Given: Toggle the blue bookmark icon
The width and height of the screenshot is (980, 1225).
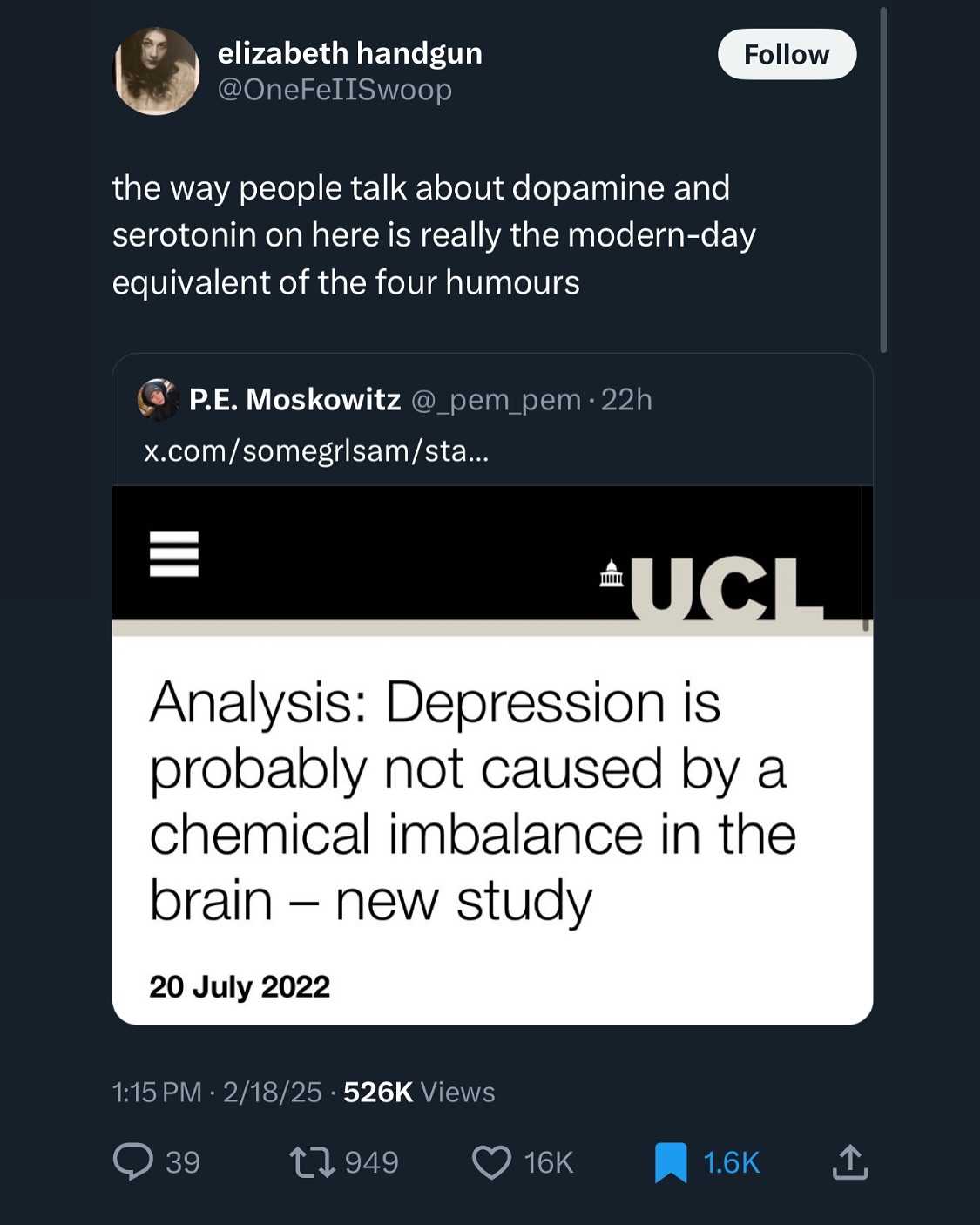Looking at the screenshot, I should 671,1162.
